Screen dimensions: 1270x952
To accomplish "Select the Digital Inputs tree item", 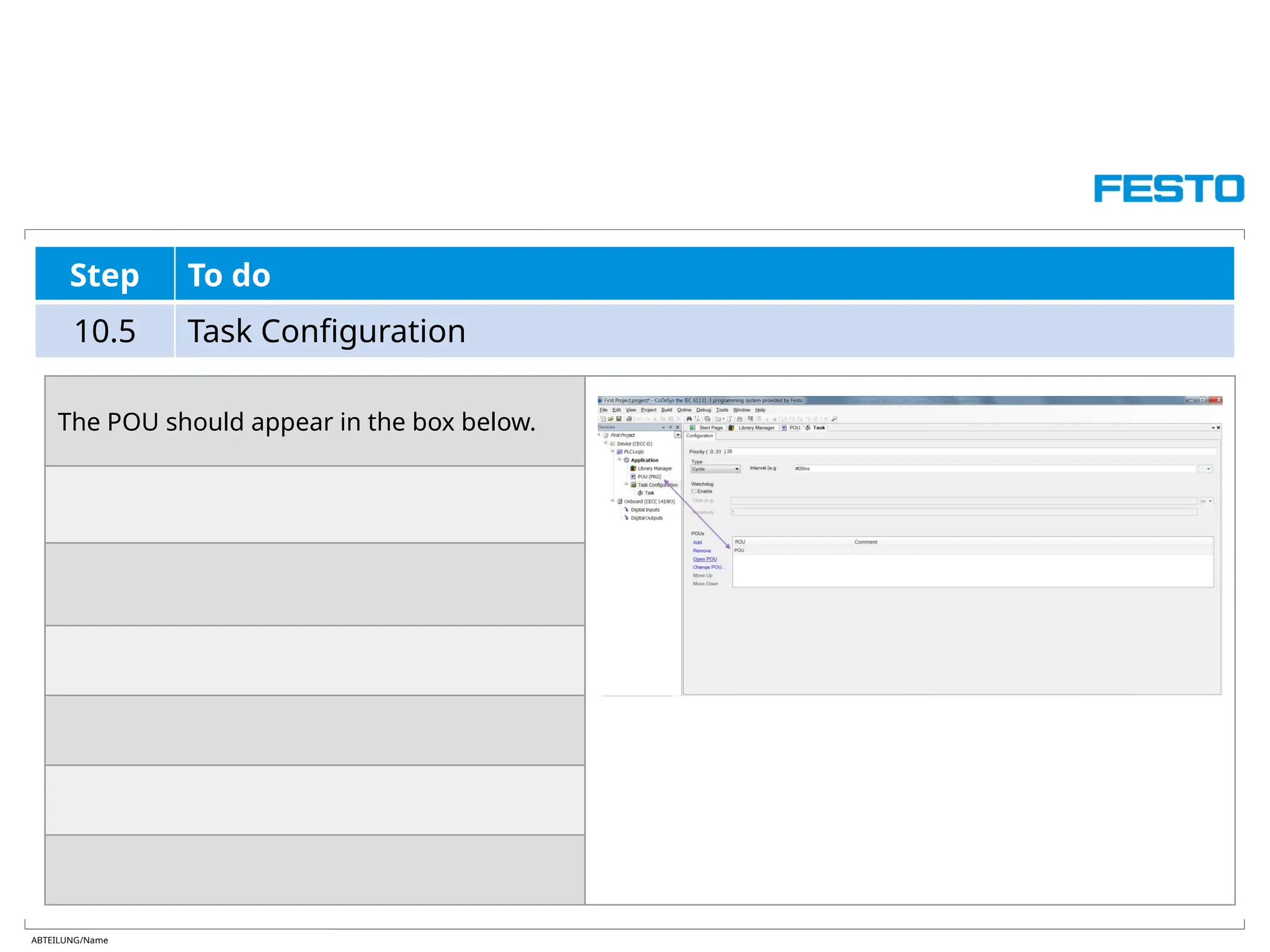I will 645,509.
